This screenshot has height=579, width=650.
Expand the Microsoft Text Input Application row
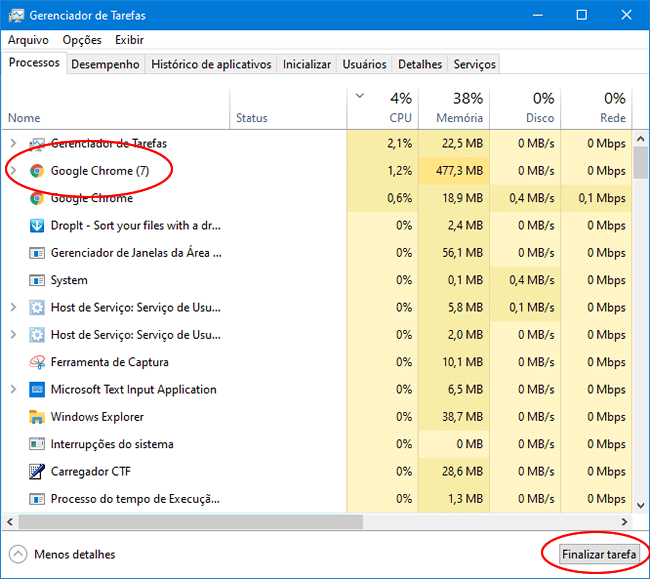coord(13,390)
